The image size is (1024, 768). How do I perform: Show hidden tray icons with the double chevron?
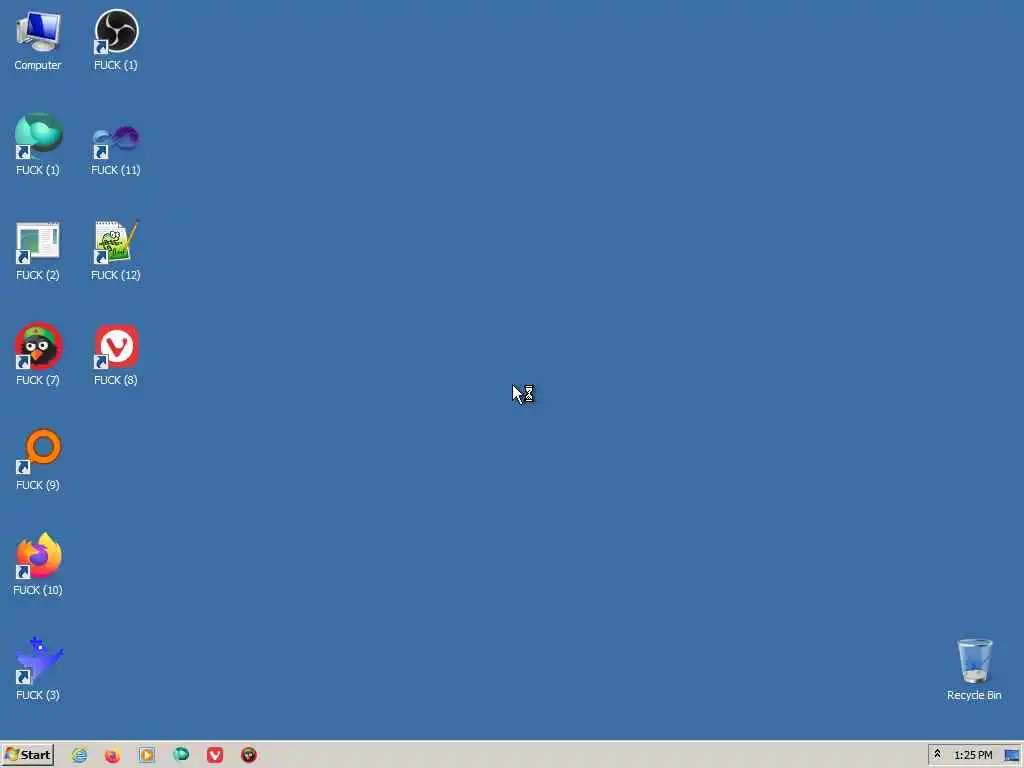click(937, 754)
